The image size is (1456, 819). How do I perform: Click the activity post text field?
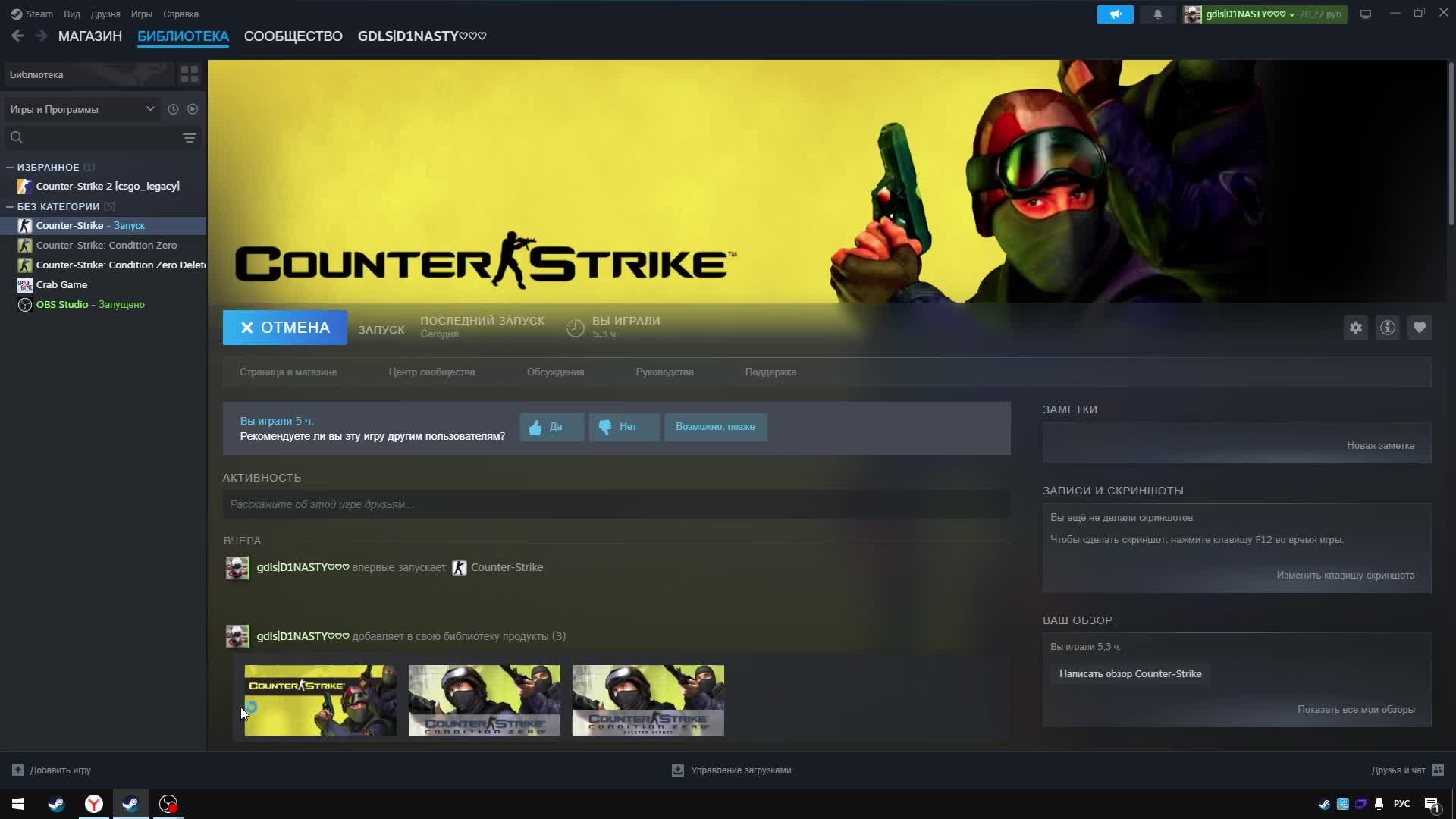point(616,504)
